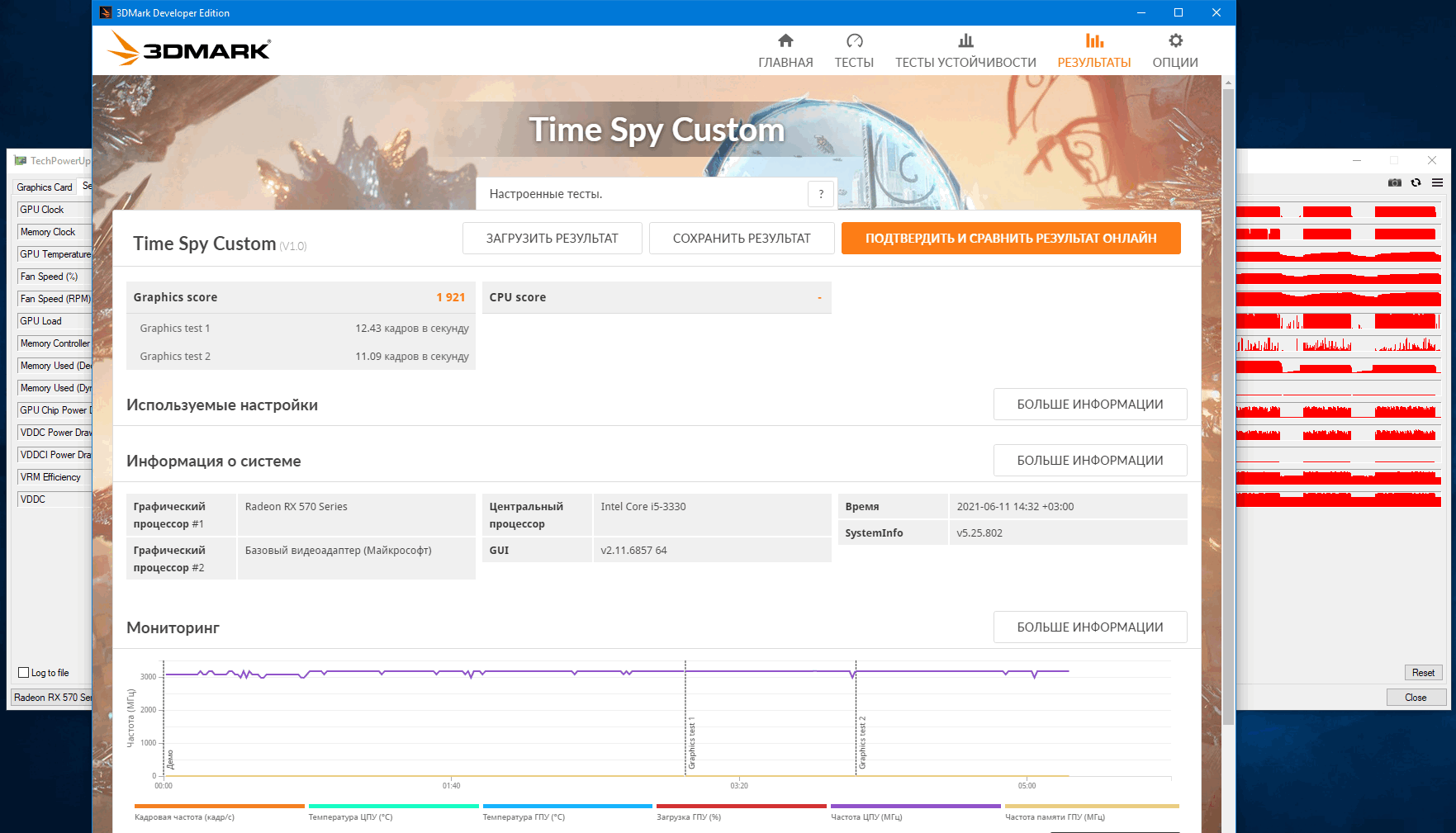Click Сохранить результат button

point(742,238)
